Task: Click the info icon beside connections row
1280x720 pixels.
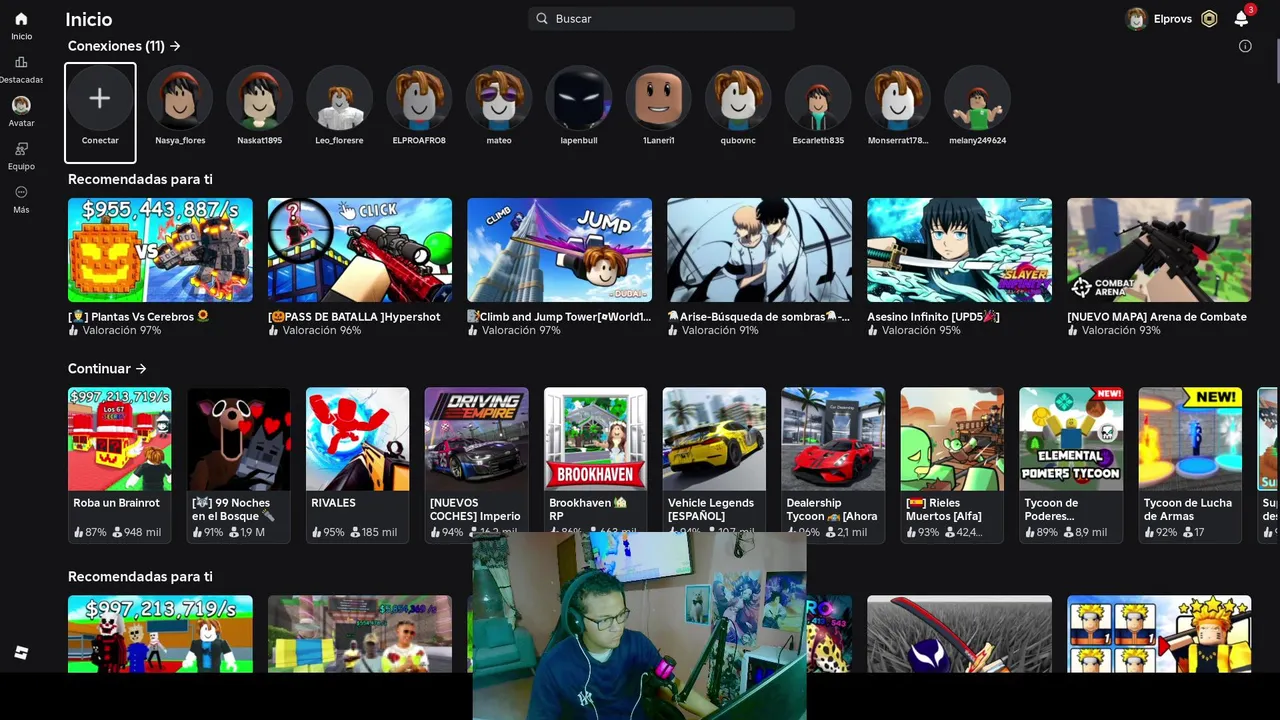Action: pos(1245,46)
